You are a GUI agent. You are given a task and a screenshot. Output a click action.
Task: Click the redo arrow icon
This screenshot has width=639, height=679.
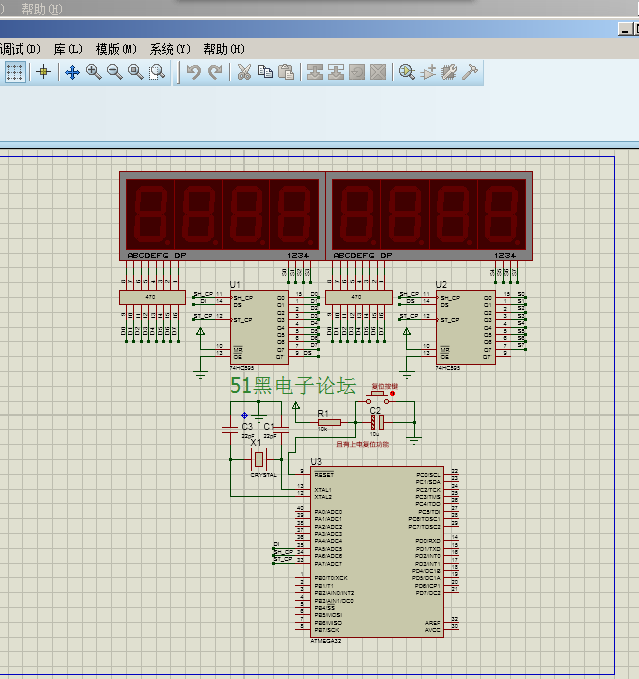215,72
